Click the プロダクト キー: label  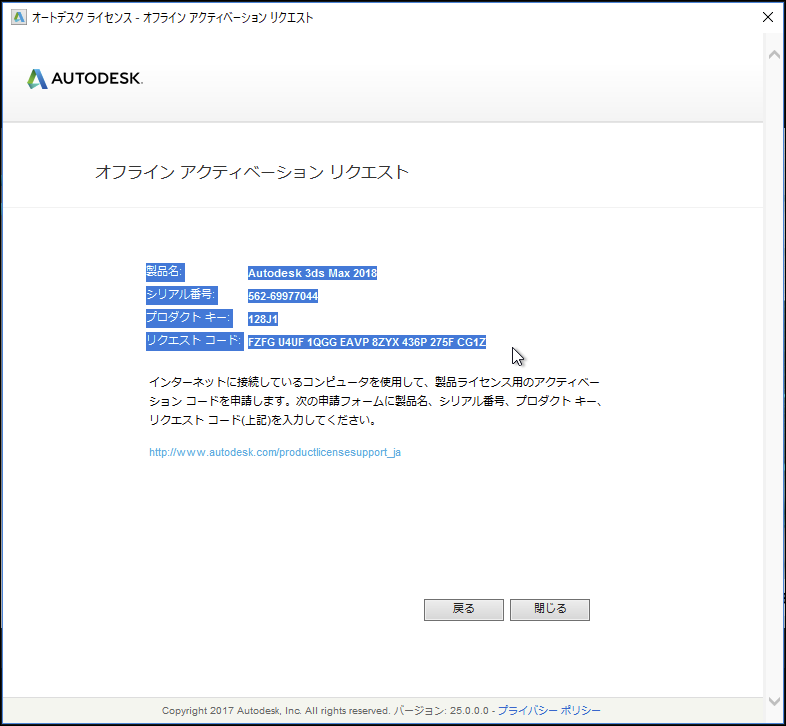coord(189,318)
